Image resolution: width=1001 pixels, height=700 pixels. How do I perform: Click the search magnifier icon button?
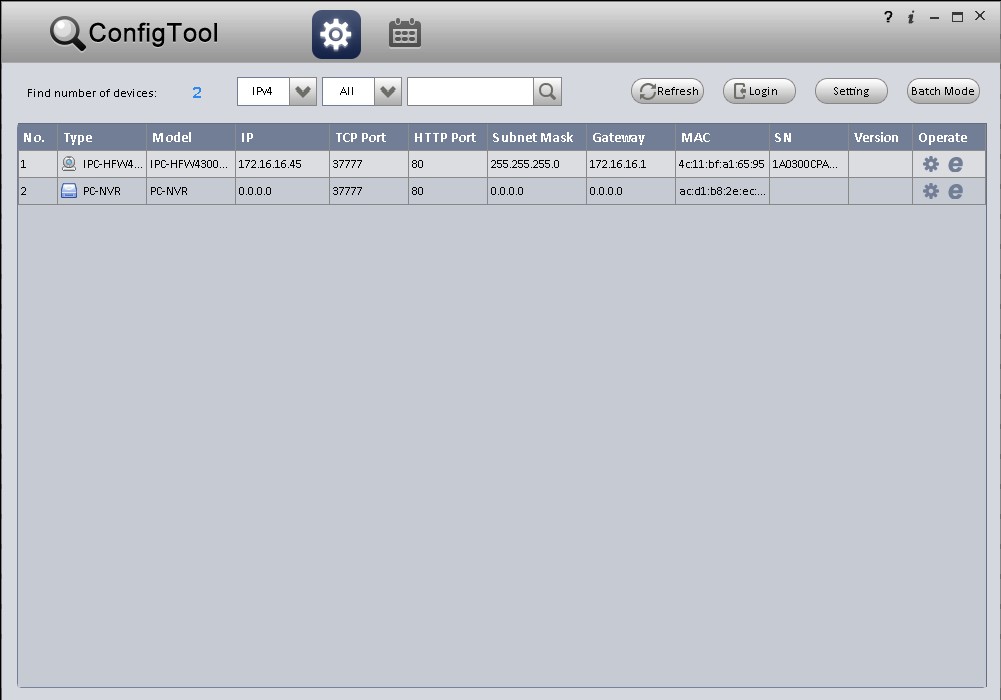(x=547, y=91)
